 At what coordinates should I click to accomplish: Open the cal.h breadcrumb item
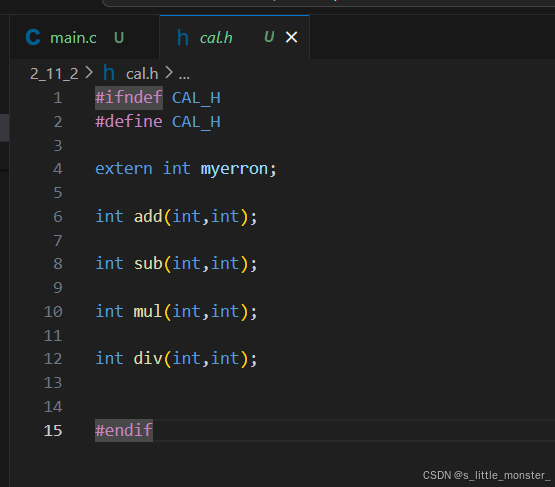[142, 74]
